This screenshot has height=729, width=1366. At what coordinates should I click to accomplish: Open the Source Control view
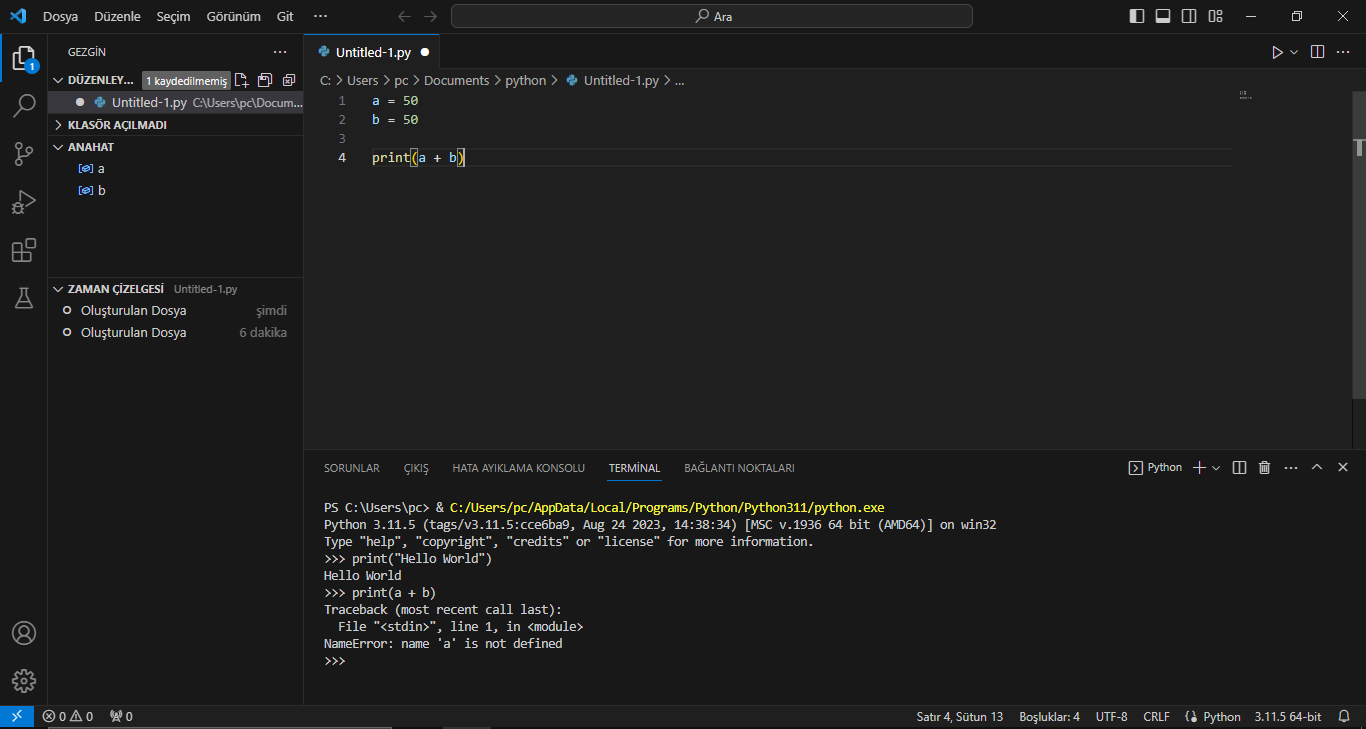point(24,154)
